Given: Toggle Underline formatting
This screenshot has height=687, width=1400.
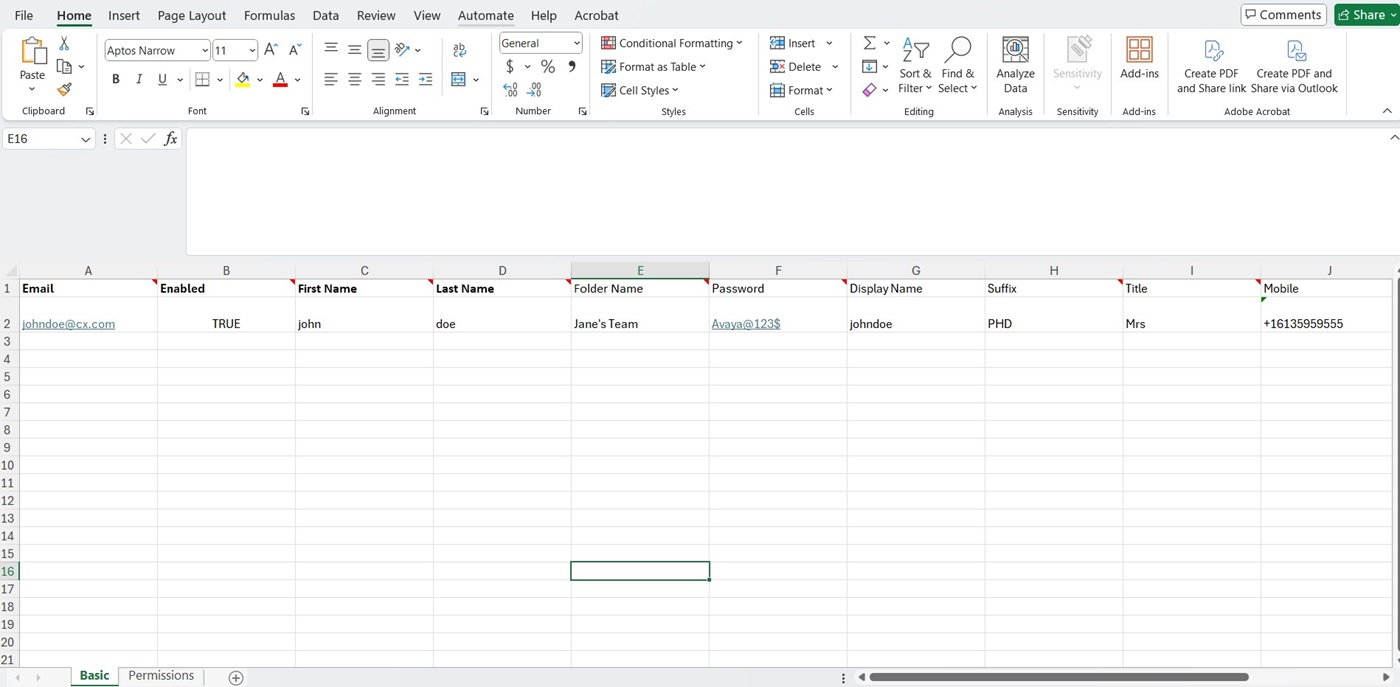Looking at the screenshot, I should pyautogui.click(x=162, y=79).
